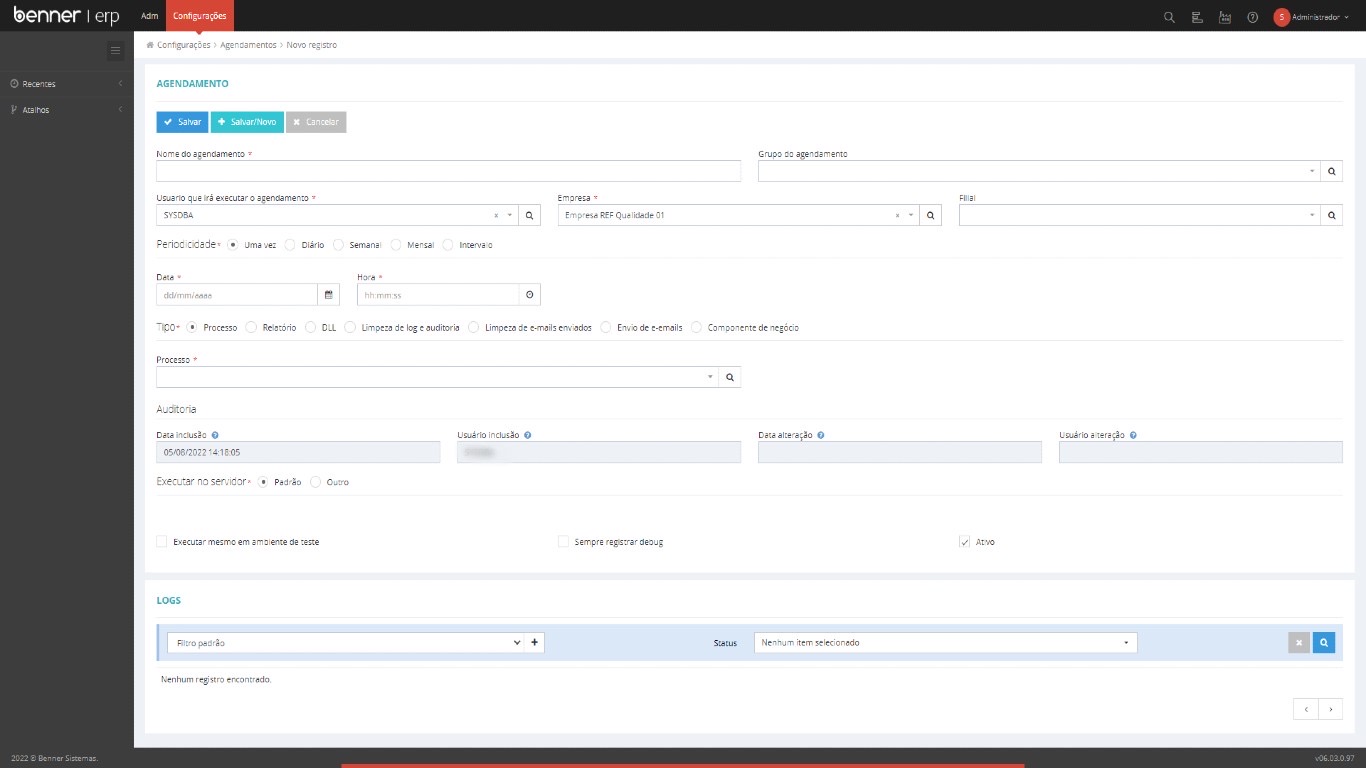Viewport: 1366px width, 768px height.
Task: Select Relatório type radio
Action: click(251, 327)
